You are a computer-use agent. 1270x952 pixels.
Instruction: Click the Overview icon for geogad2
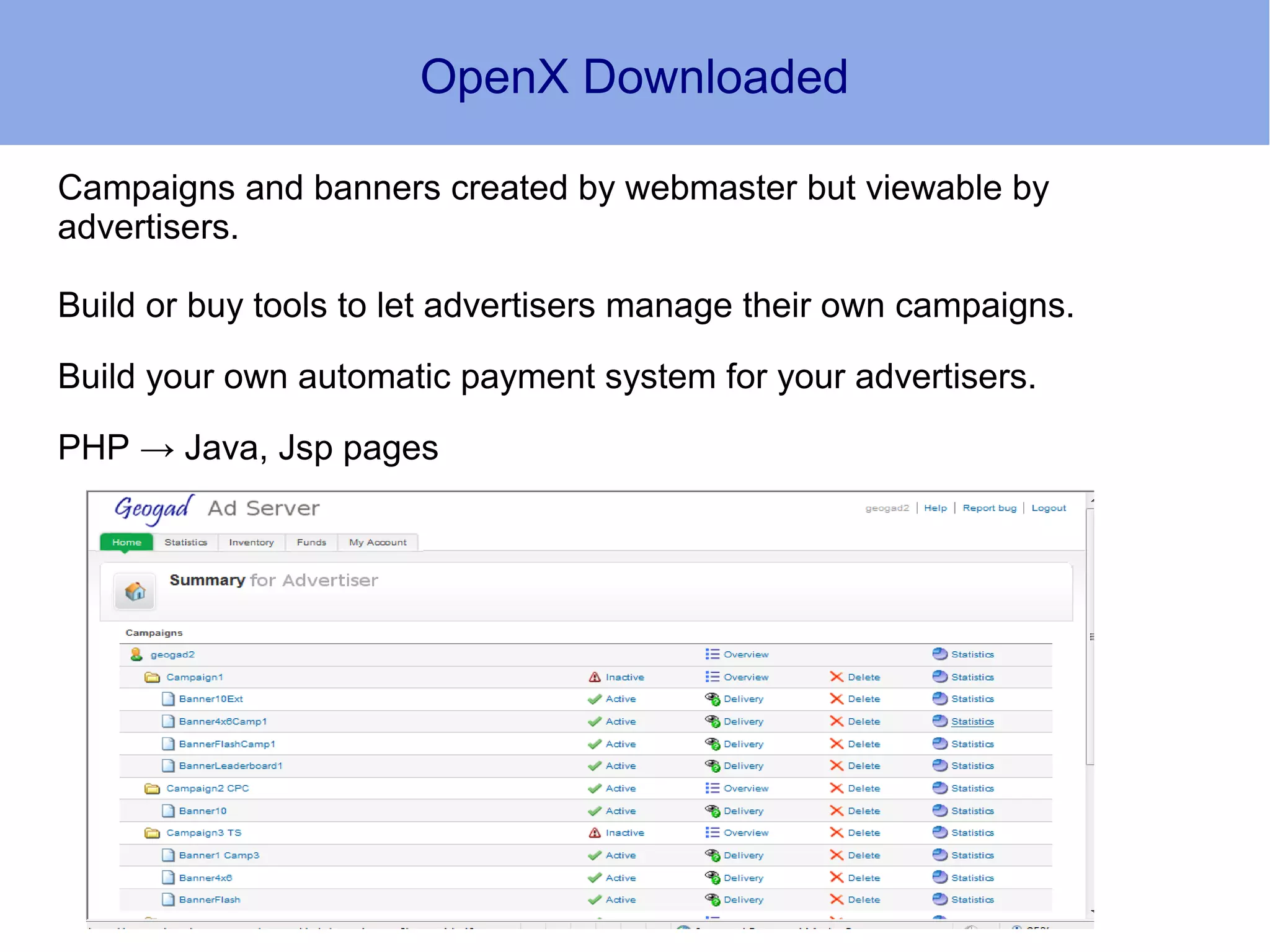[x=712, y=654]
